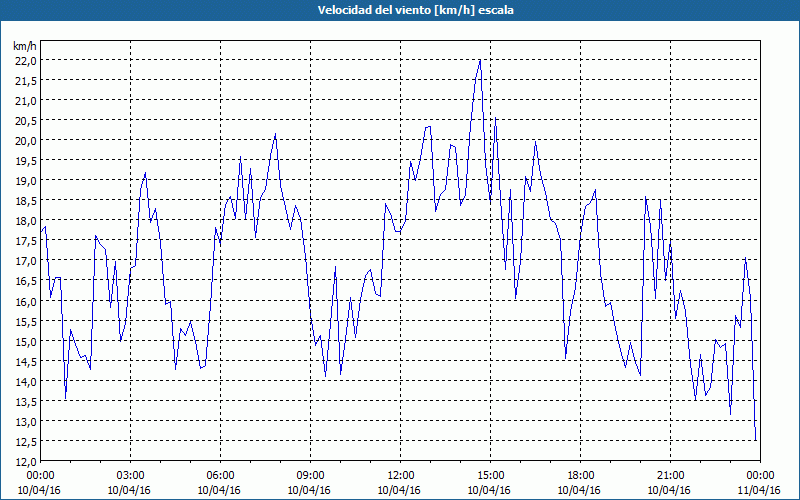Screen dimensions: 800x500
Task: Click the '19,0' y-axis value
Action: pos(26,181)
